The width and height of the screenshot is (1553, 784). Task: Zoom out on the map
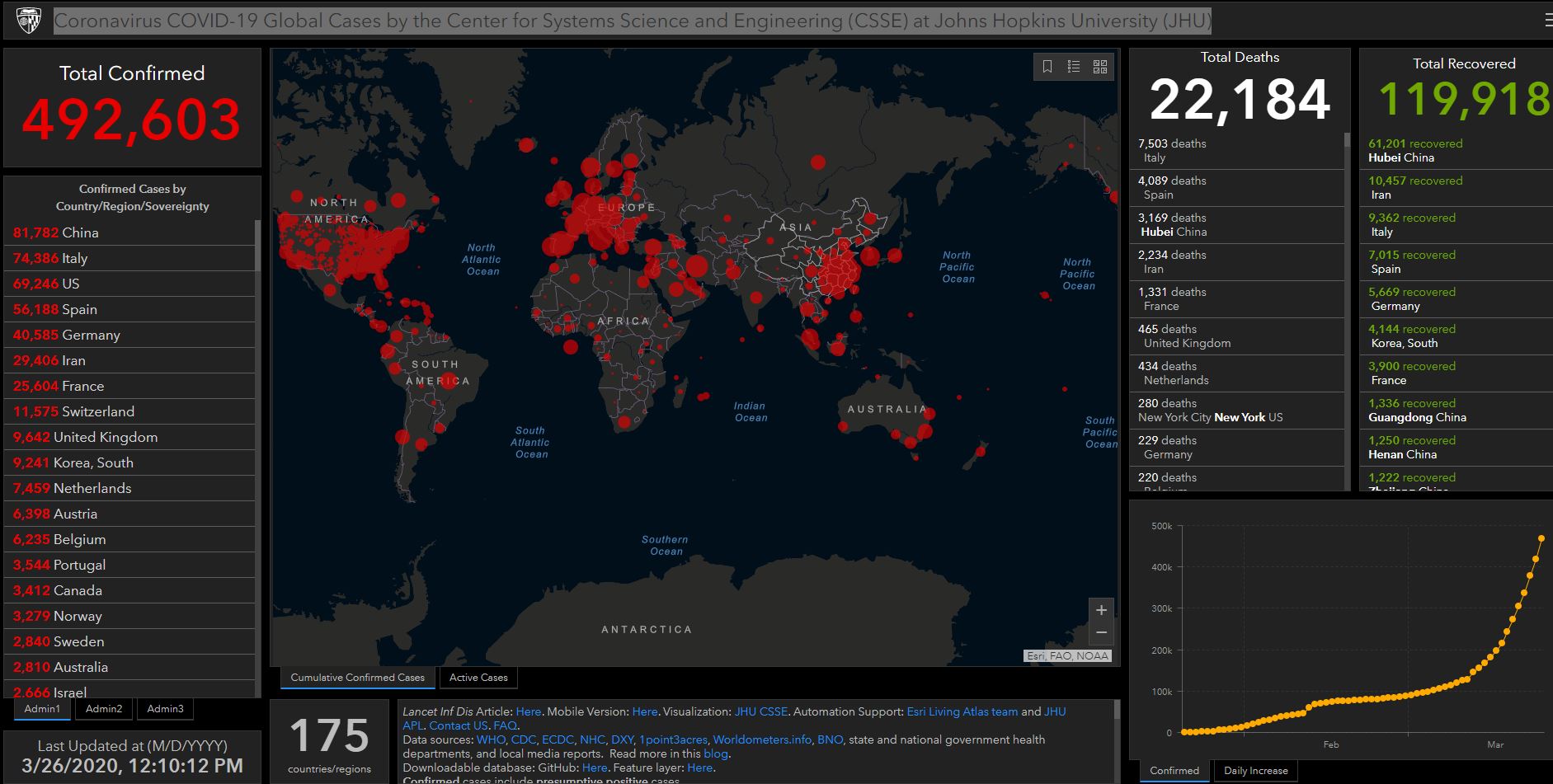1101,633
